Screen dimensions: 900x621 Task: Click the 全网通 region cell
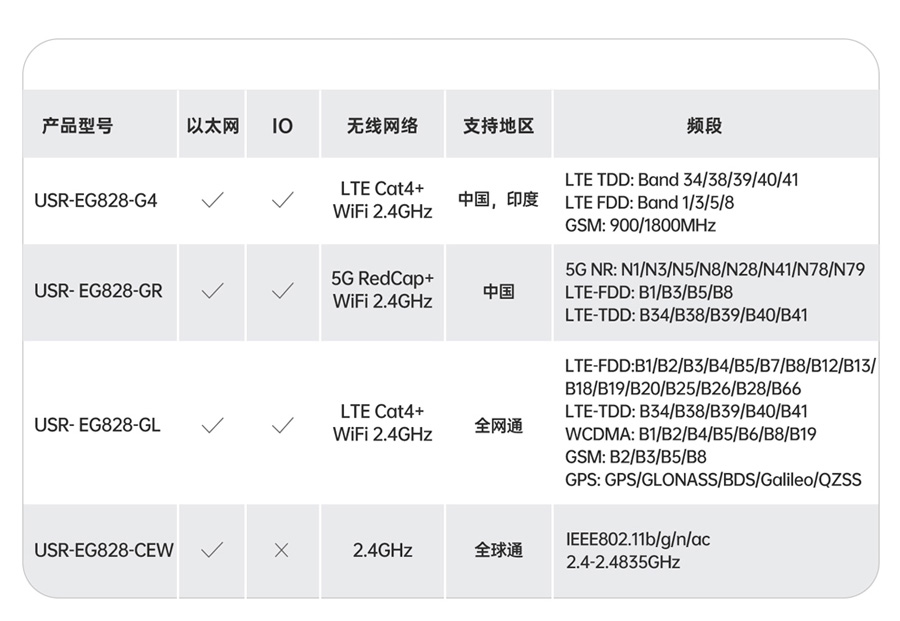[498, 426]
